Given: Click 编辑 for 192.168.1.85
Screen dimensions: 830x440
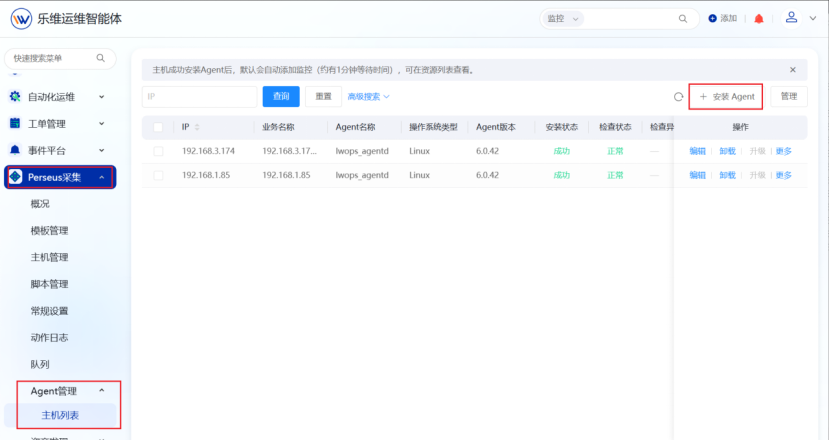Looking at the screenshot, I should click(697, 175).
